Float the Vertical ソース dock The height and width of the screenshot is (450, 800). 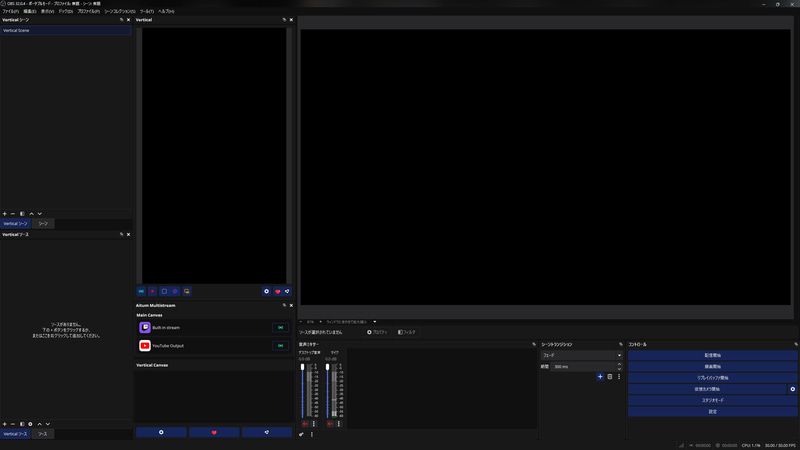pos(121,235)
